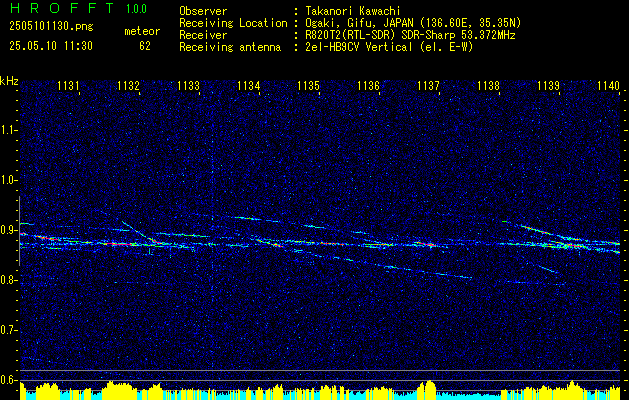Click the 1140 time marker
Screen dimensions: 629x400
point(609,85)
